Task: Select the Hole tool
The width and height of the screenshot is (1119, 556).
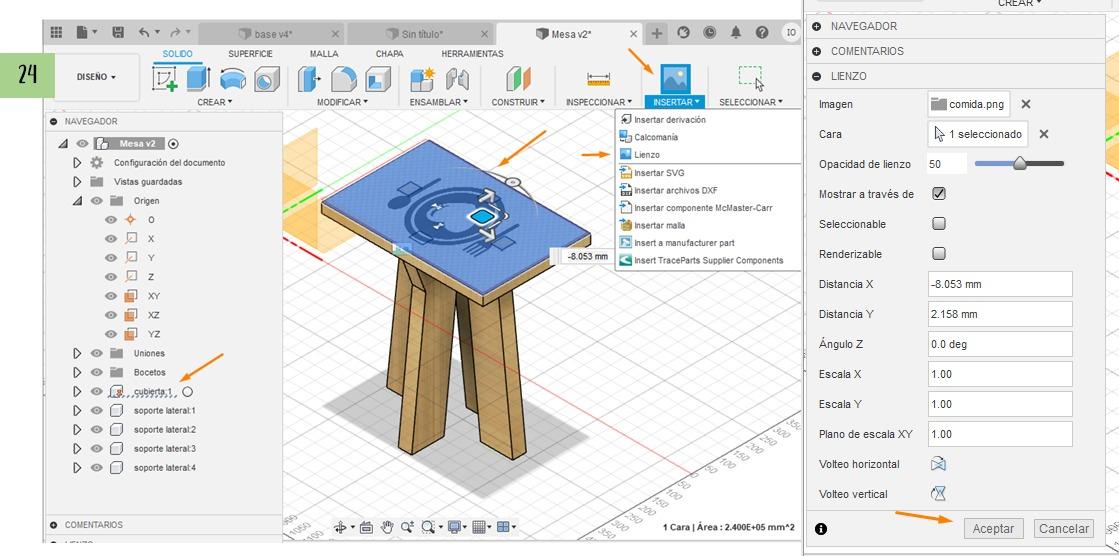Action: pos(267,79)
